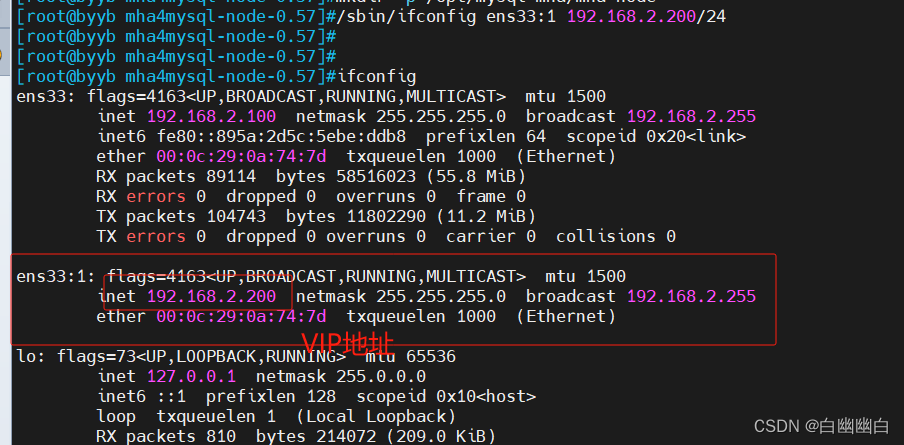Click the ens33 inet address 192.168.2.100
This screenshot has height=445, width=904.
[211, 116]
